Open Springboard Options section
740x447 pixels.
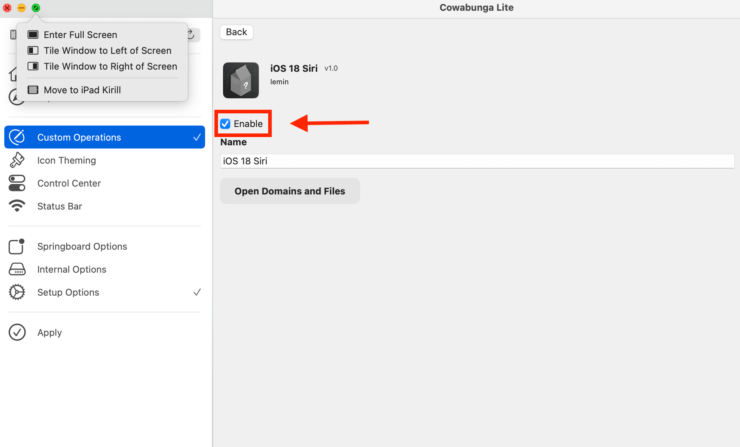pos(81,246)
